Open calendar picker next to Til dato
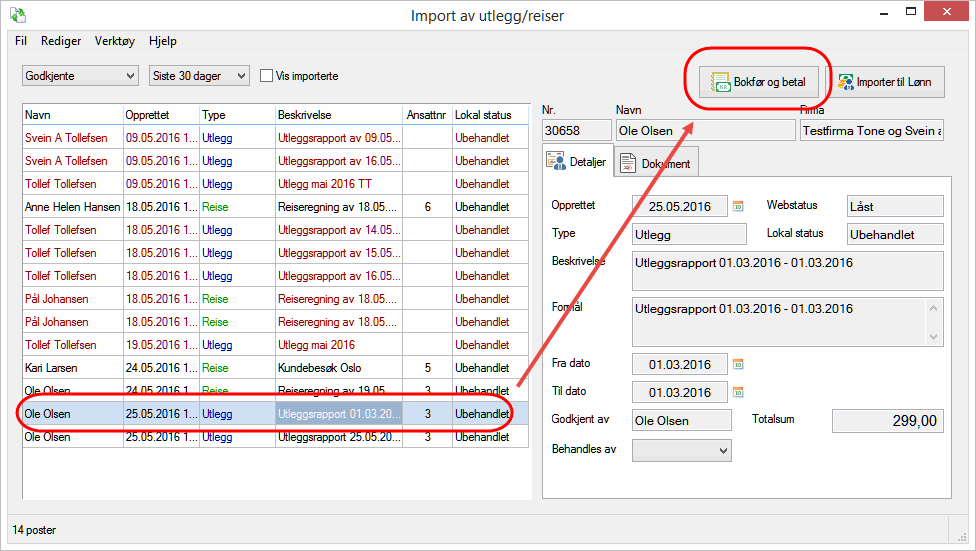 [x=739, y=392]
